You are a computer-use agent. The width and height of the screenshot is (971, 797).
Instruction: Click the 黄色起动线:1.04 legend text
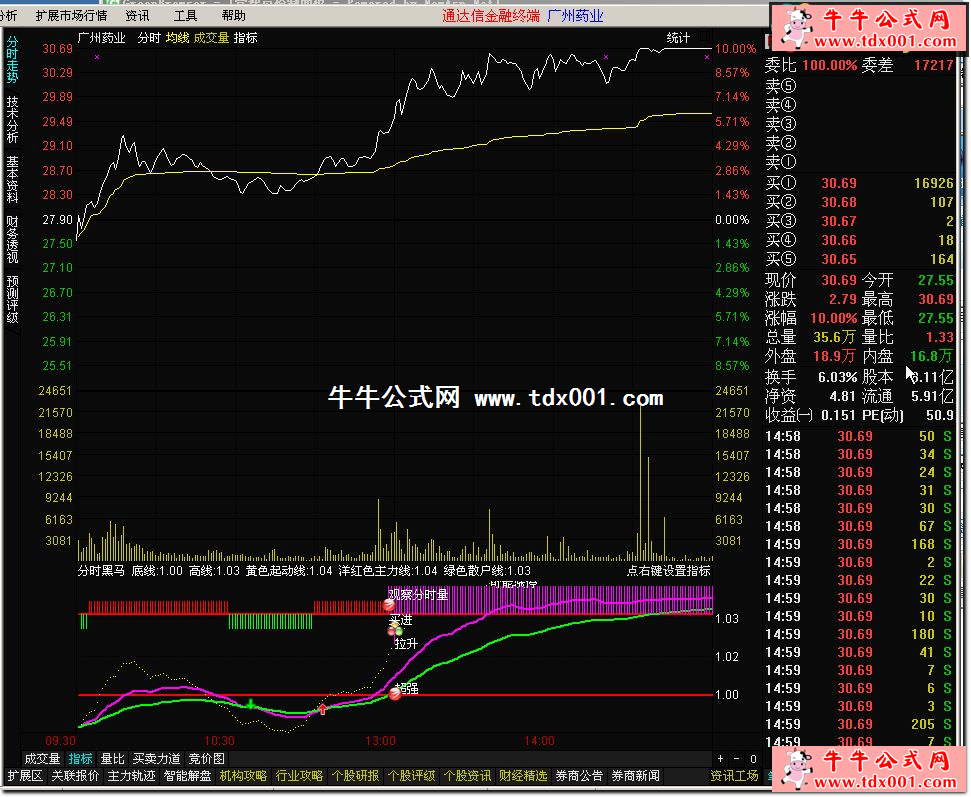coord(289,571)
